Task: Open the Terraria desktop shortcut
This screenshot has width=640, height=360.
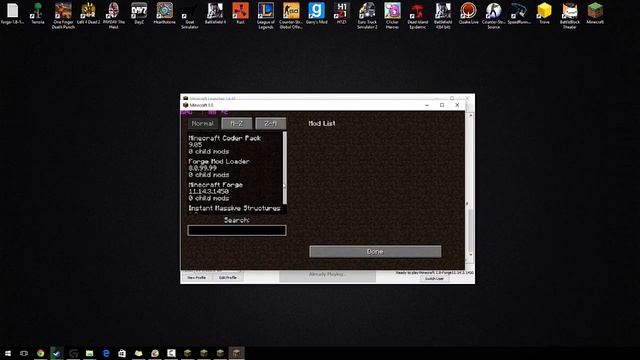Action: (38, 13)
